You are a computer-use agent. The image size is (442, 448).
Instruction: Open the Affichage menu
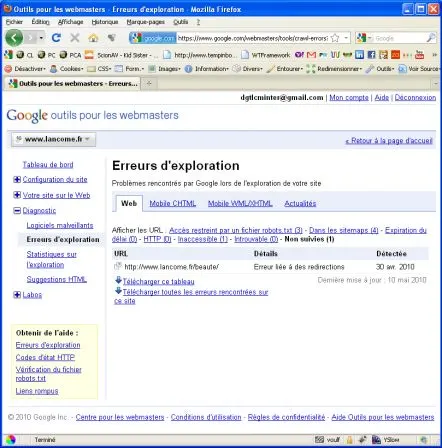point(70,22)
